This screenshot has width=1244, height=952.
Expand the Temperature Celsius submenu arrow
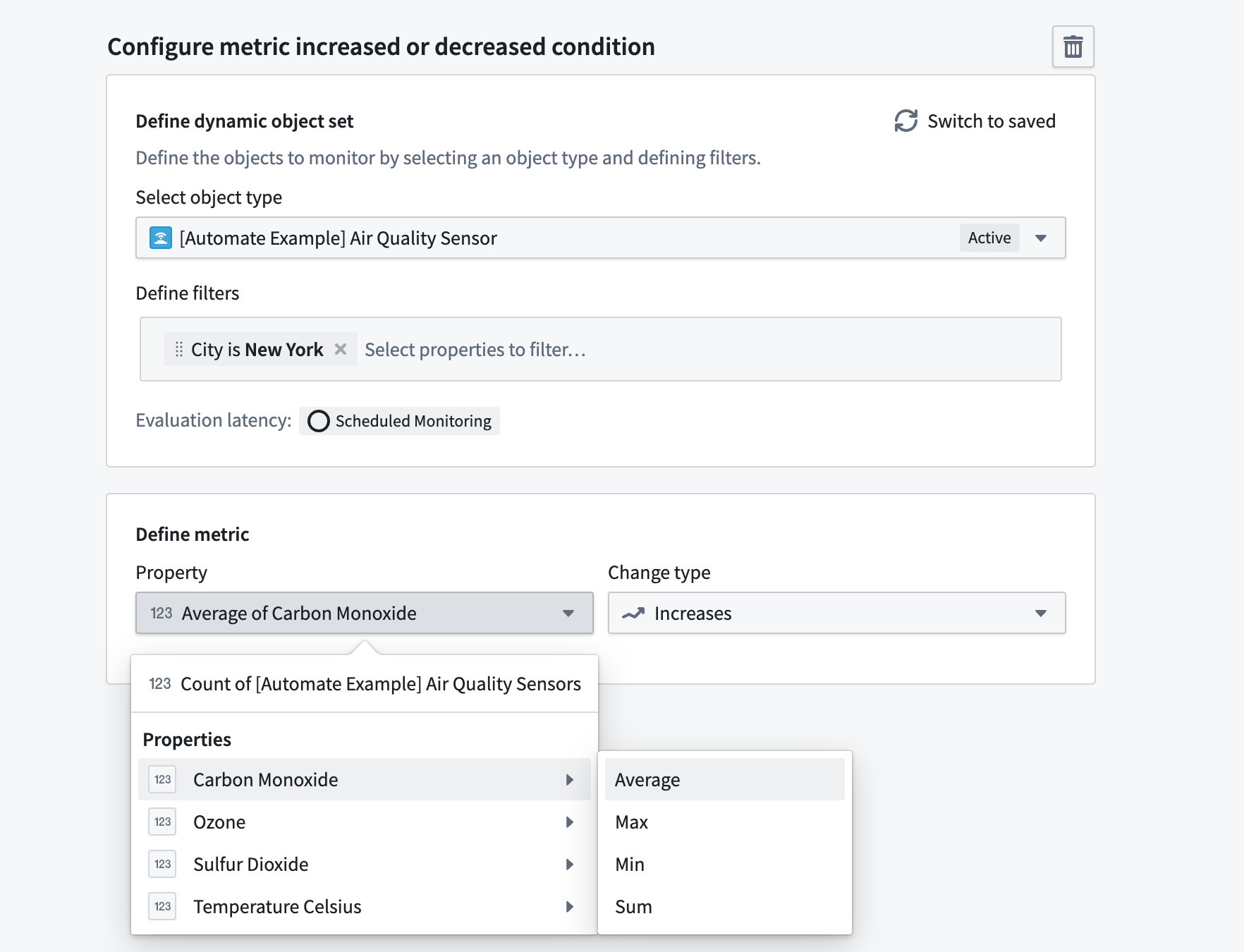(570, 906)
